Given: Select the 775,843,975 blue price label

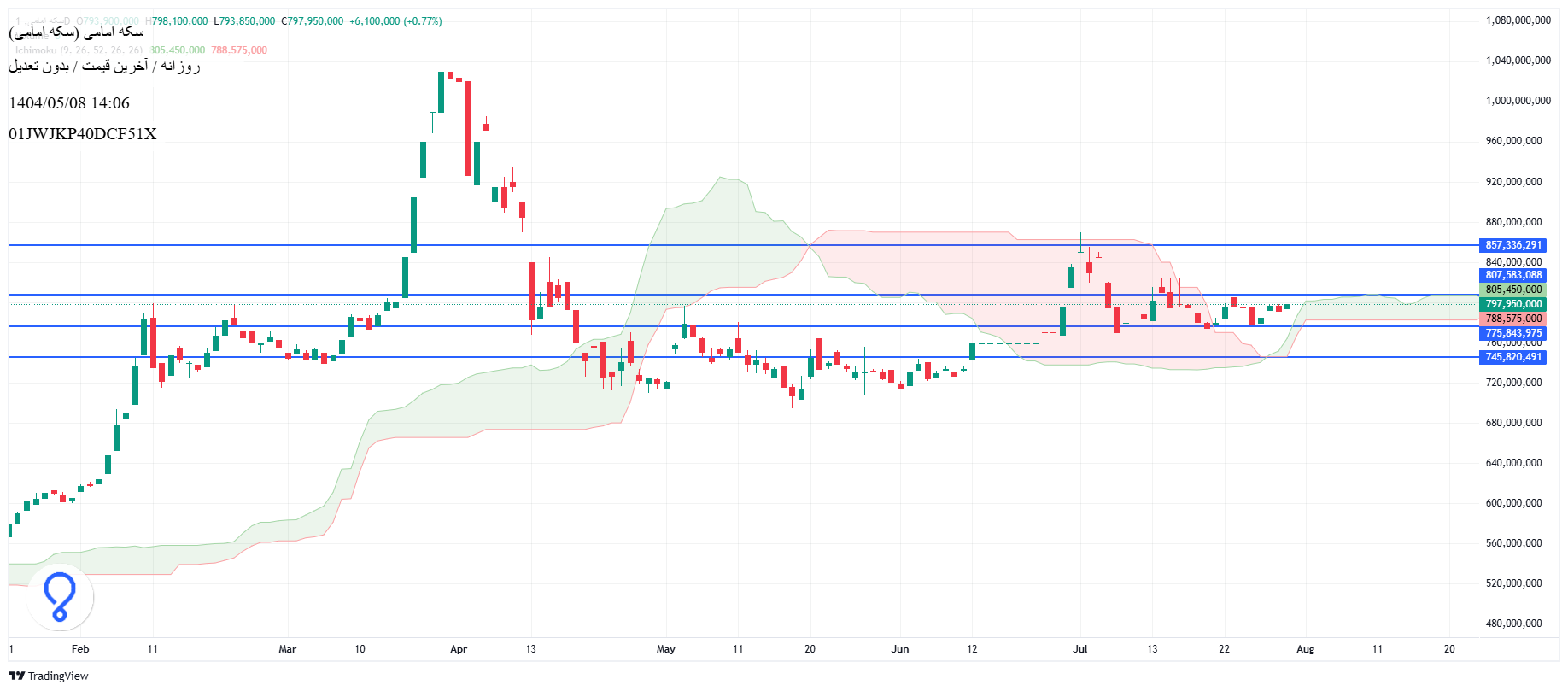Looking at the screenshot, I should [x=1513, y=333].
